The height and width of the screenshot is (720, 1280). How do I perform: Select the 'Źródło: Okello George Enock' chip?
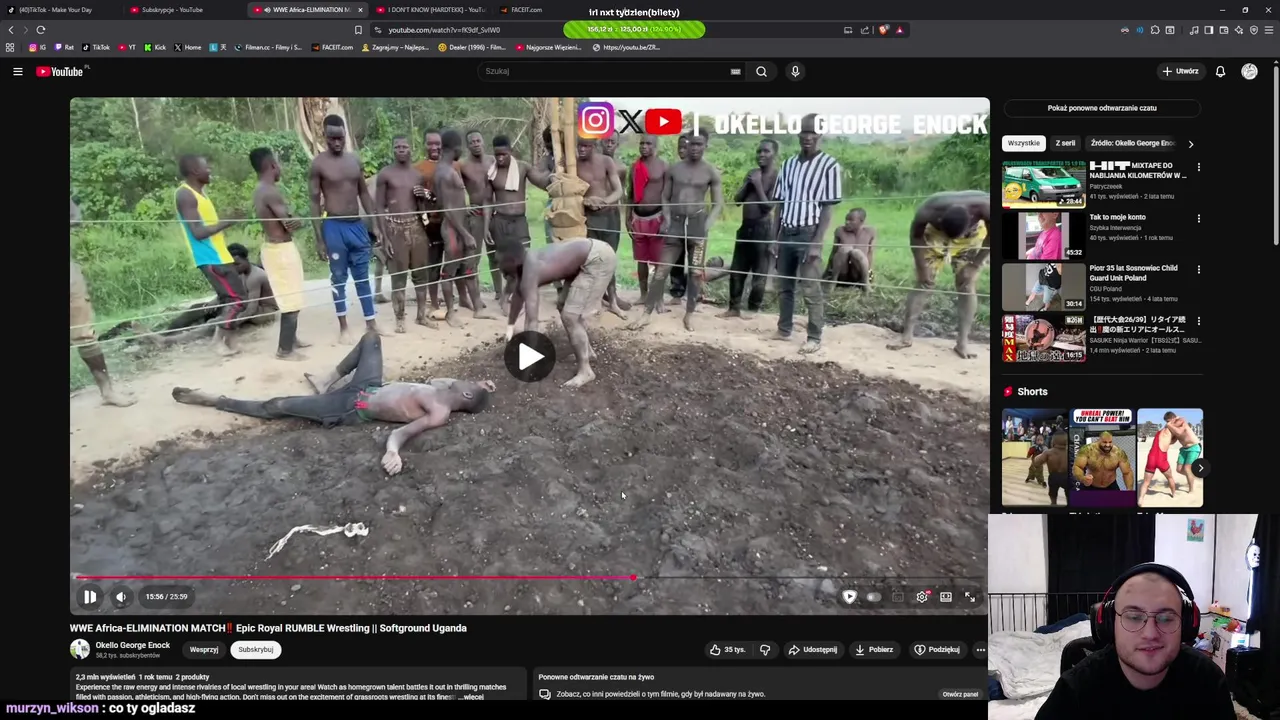1132,143
